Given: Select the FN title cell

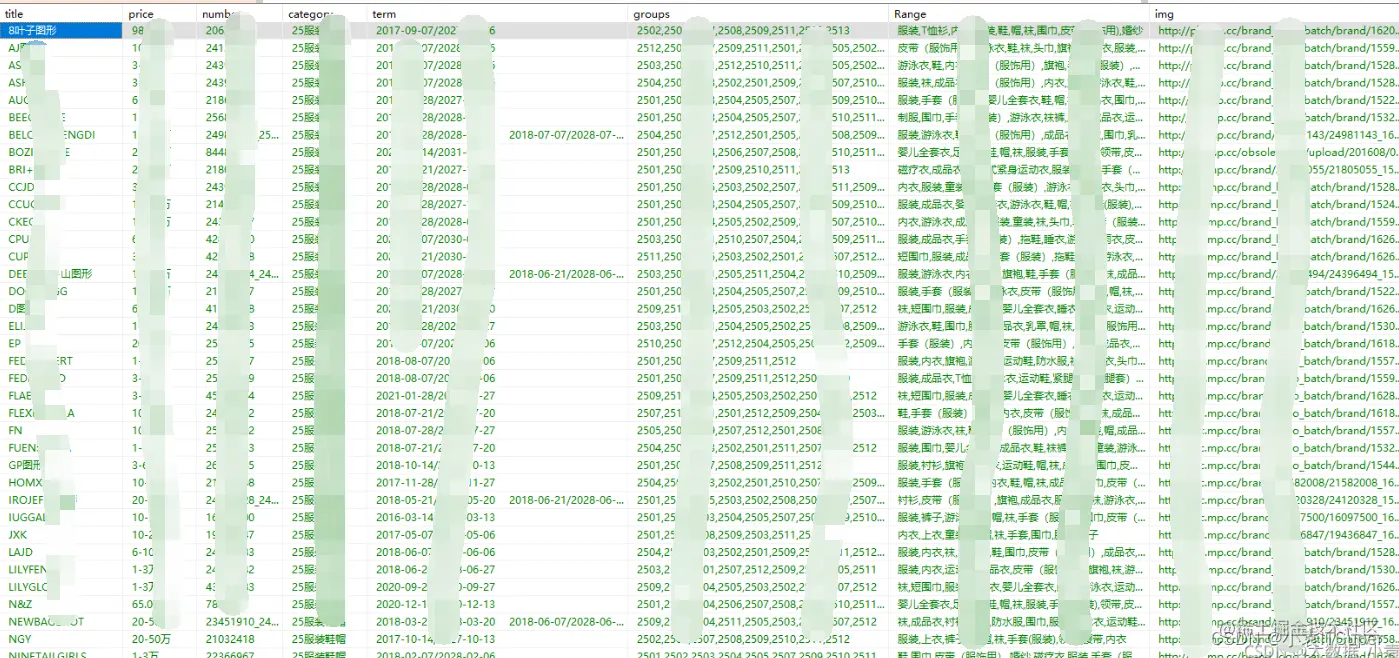Looking at the screenshot, I should click(x=63, y=430).
